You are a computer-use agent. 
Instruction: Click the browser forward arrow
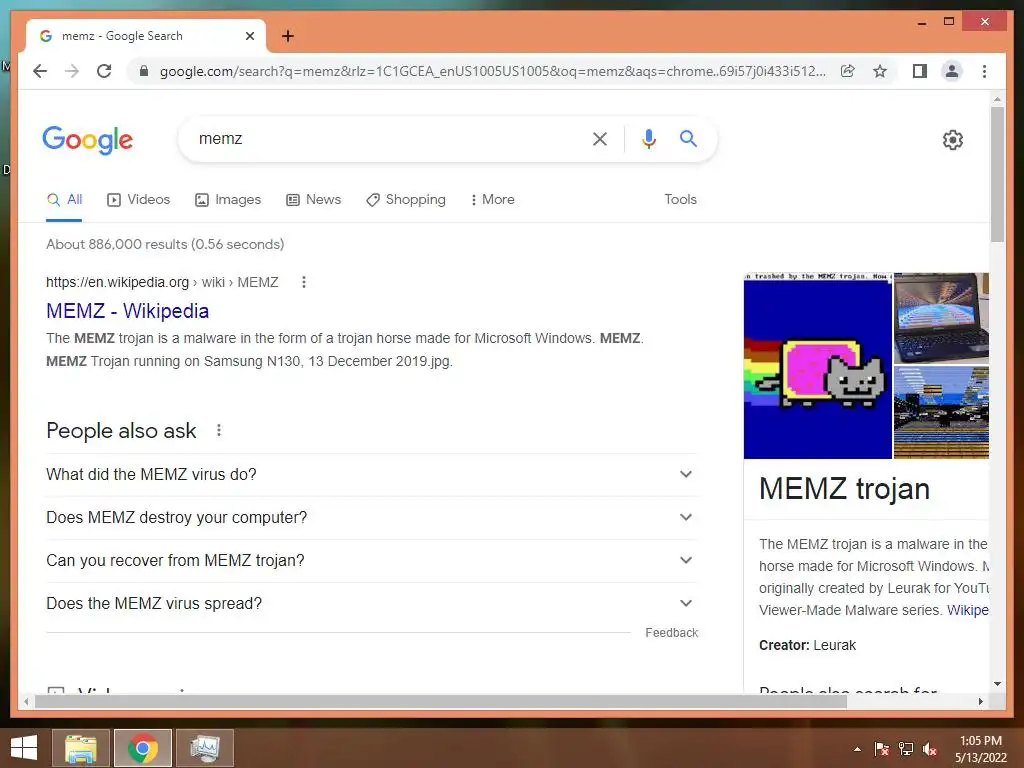(x=72, y=71)
